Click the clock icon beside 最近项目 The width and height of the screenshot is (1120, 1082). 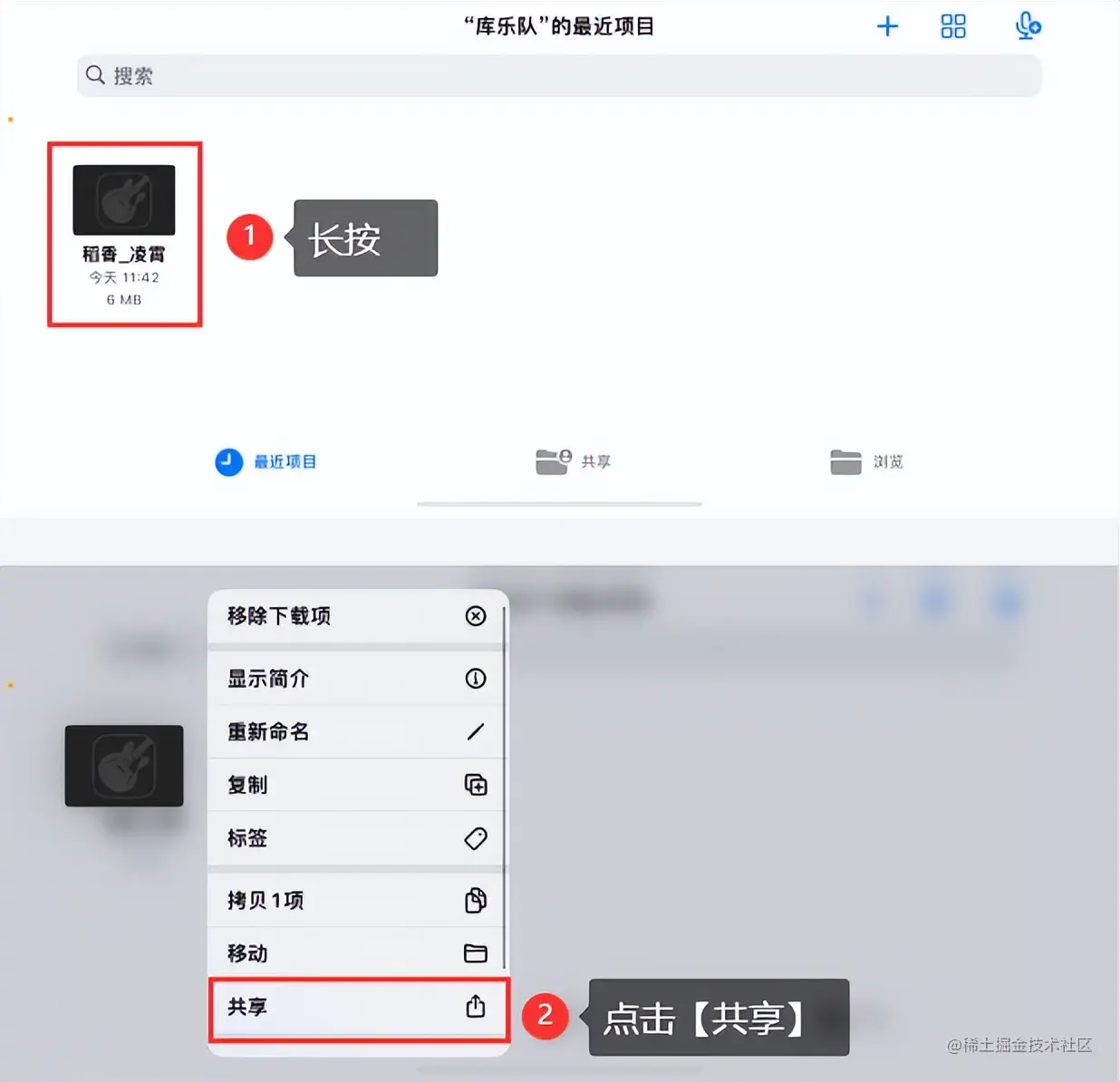[228, 462]
